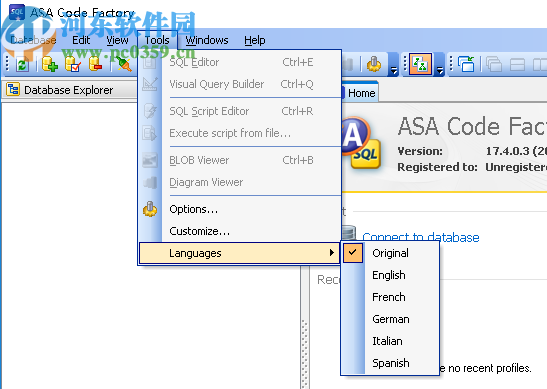Viewport: 547px width, 389px height.
Task: Click the BLOB Viewer menu icon
Action: point(150,160)
